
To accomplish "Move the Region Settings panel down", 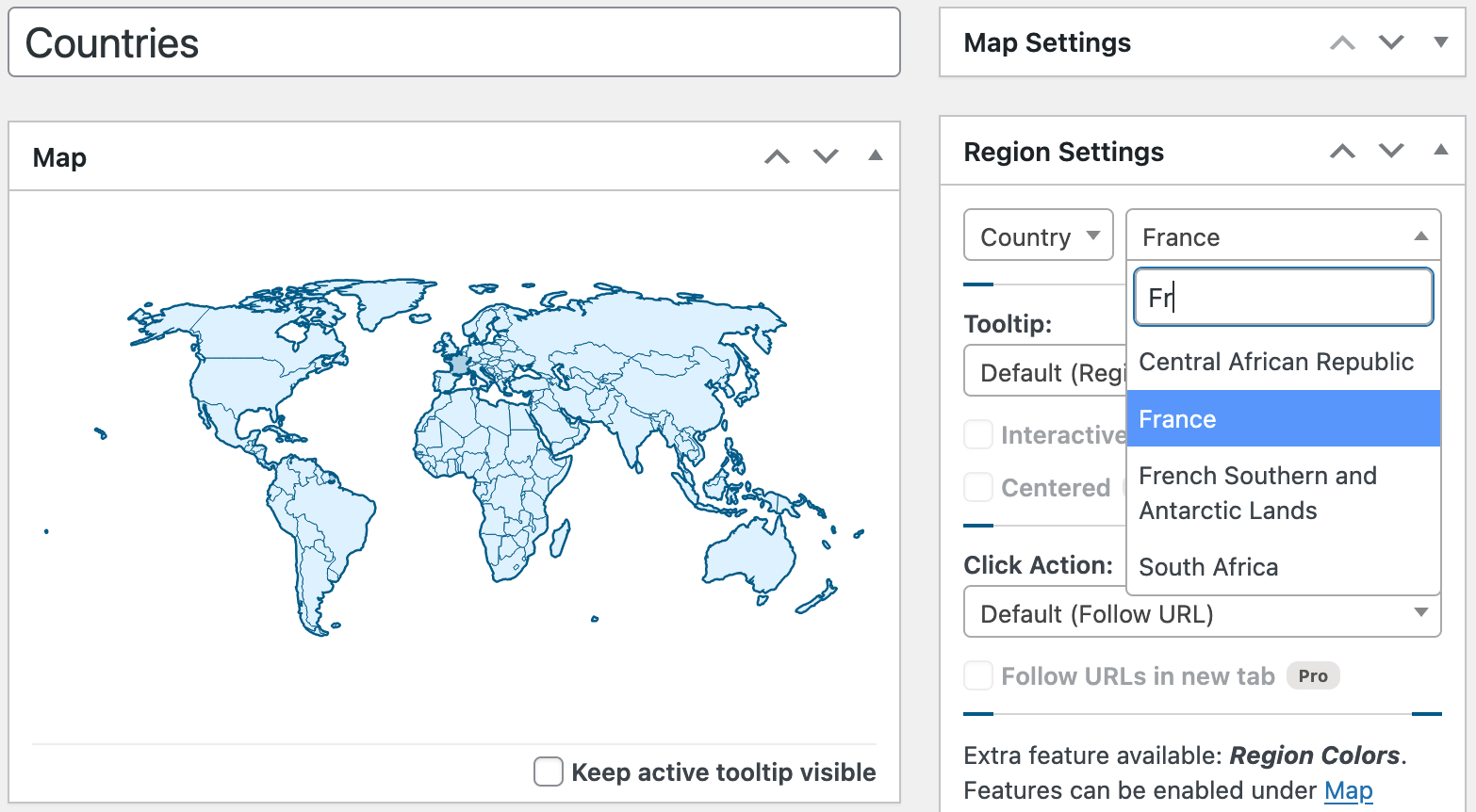I will [x=1391, y=152].
